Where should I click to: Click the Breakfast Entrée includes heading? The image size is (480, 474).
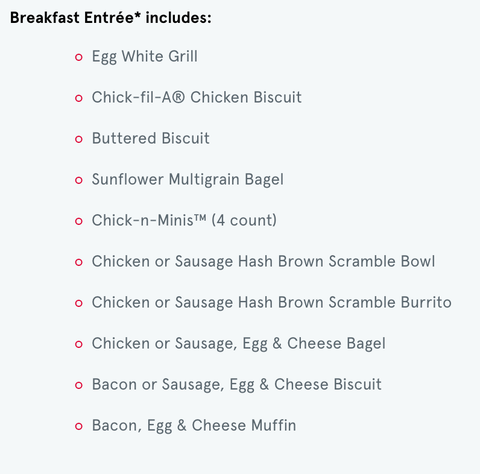point(111,18)
